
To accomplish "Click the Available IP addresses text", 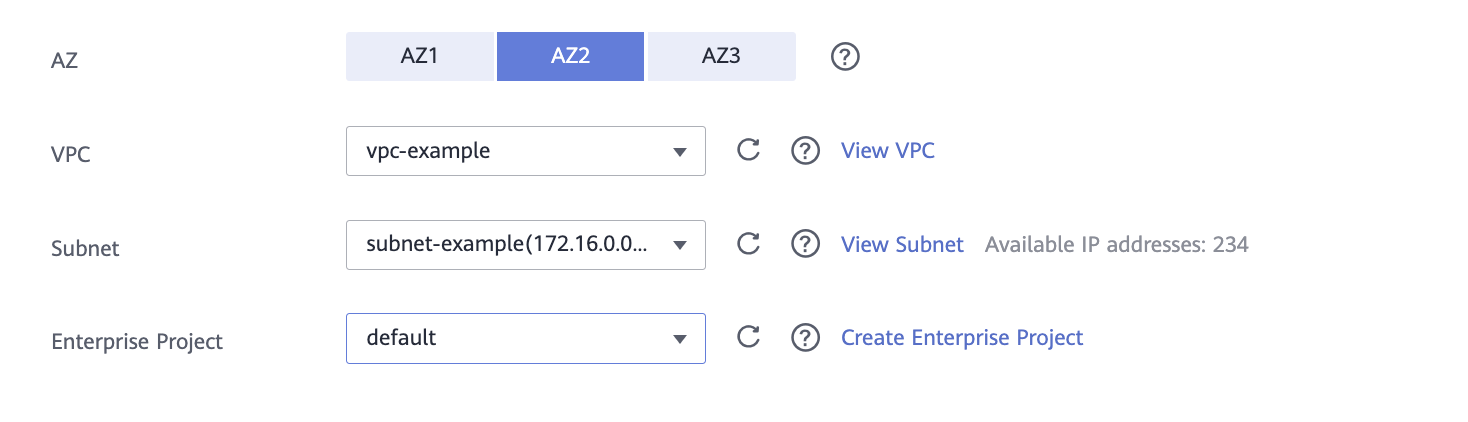I will coord(1116,244).
